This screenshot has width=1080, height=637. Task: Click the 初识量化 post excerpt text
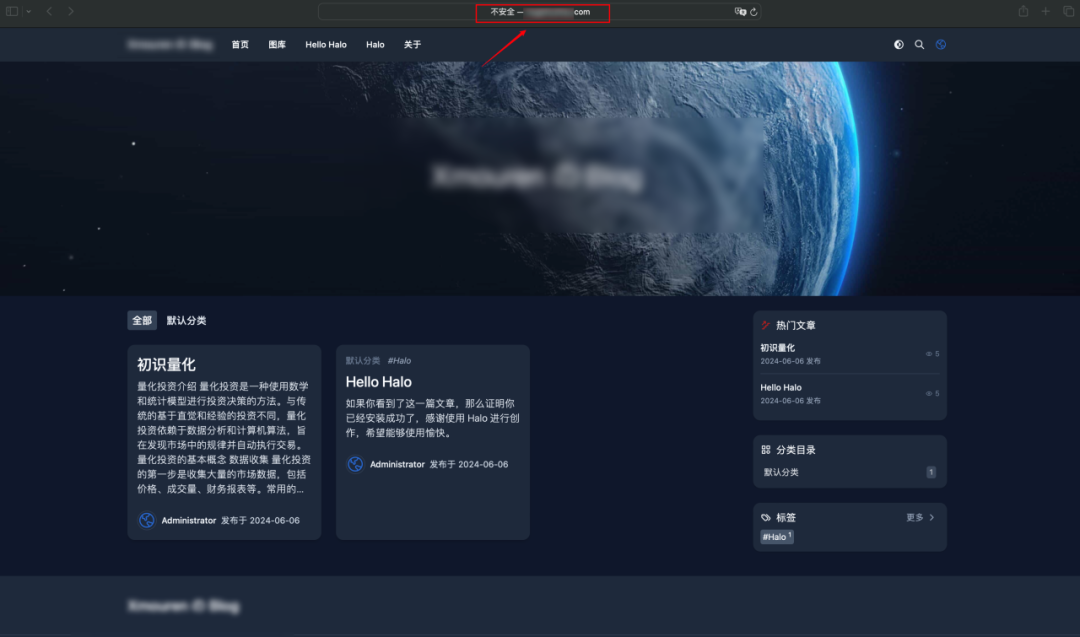[x=224, y=437]
